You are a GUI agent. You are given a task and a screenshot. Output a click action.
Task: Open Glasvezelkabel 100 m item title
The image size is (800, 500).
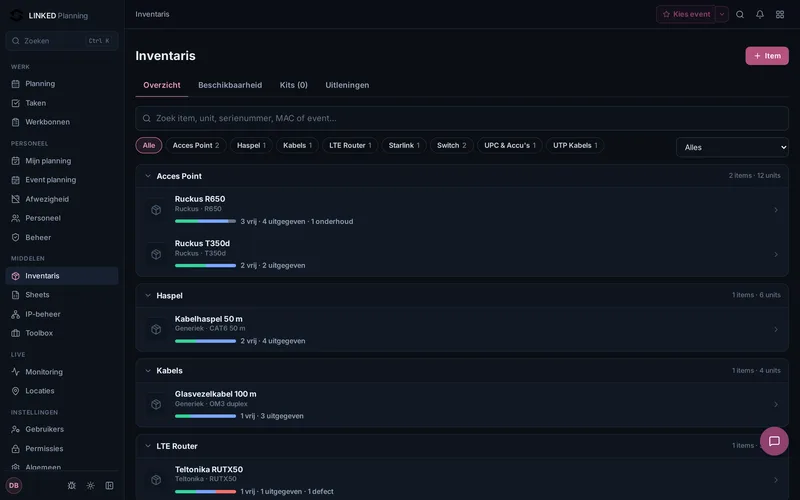click(215, 394)
